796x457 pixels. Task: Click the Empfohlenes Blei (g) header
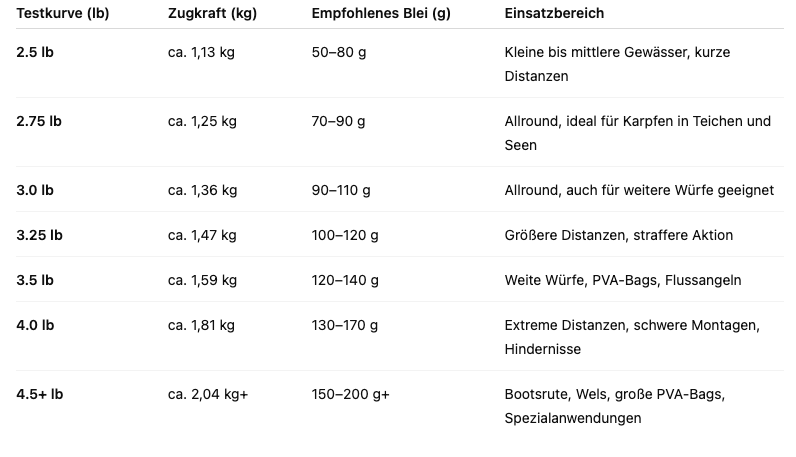click(x=381, y=13)
